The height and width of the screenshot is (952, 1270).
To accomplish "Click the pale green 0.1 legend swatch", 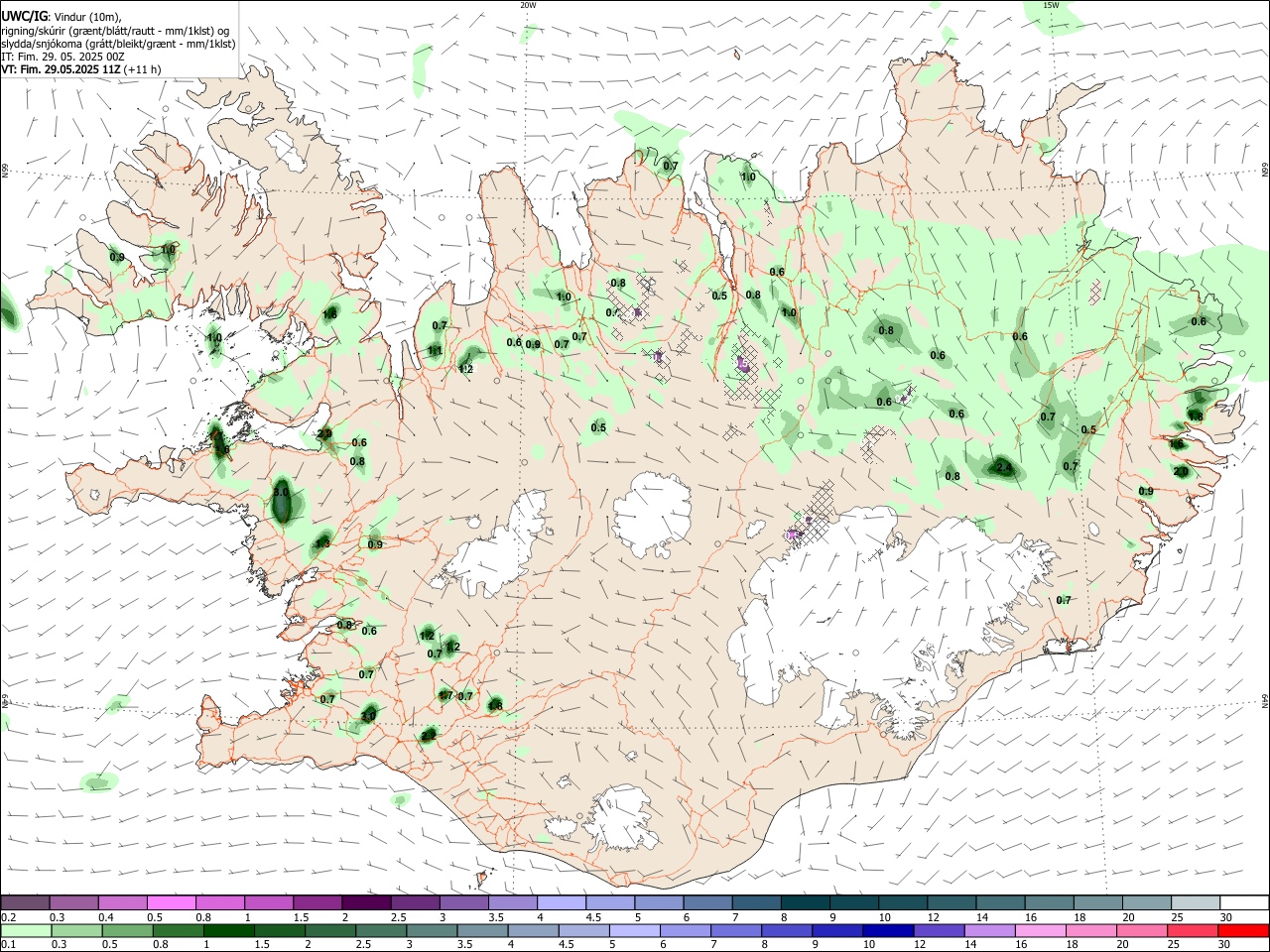I will tap(25, 930).
